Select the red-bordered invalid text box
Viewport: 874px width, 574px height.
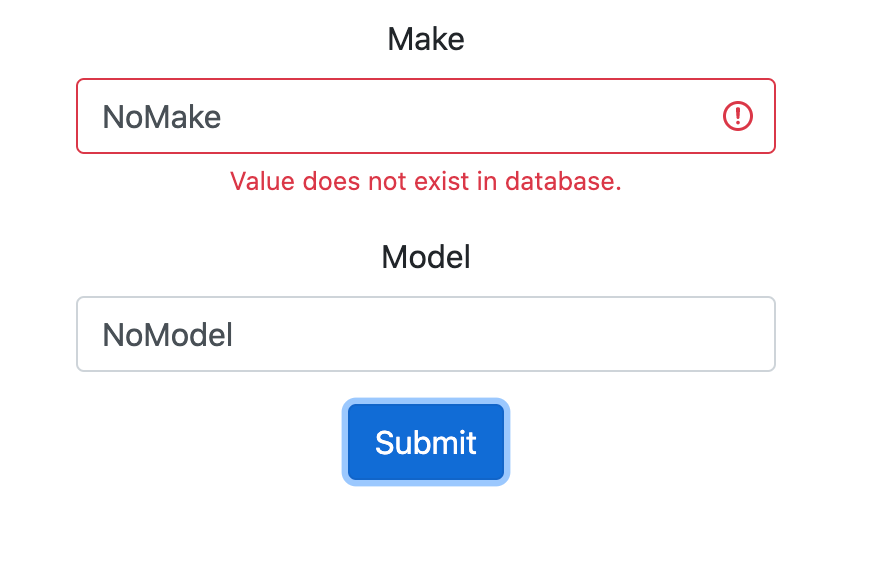pyautogui.click(x=426, y=116)
